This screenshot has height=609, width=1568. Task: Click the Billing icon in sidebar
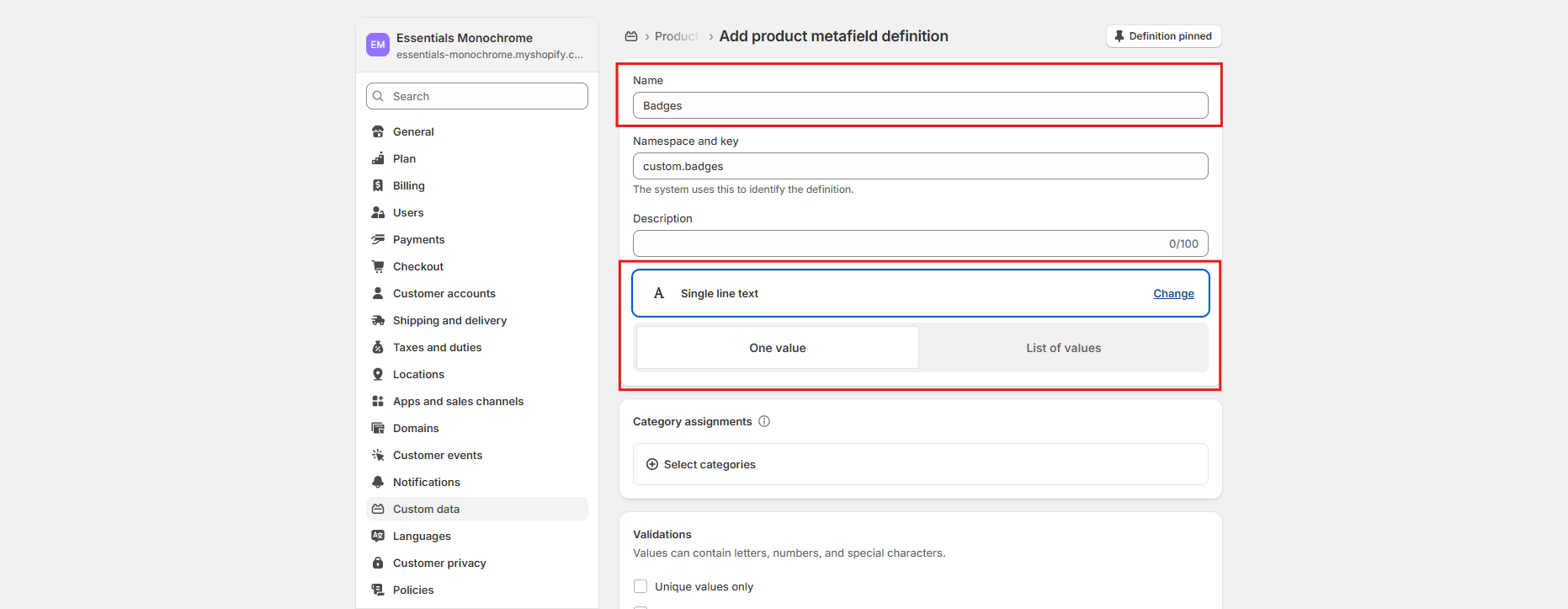coord(378,186)
